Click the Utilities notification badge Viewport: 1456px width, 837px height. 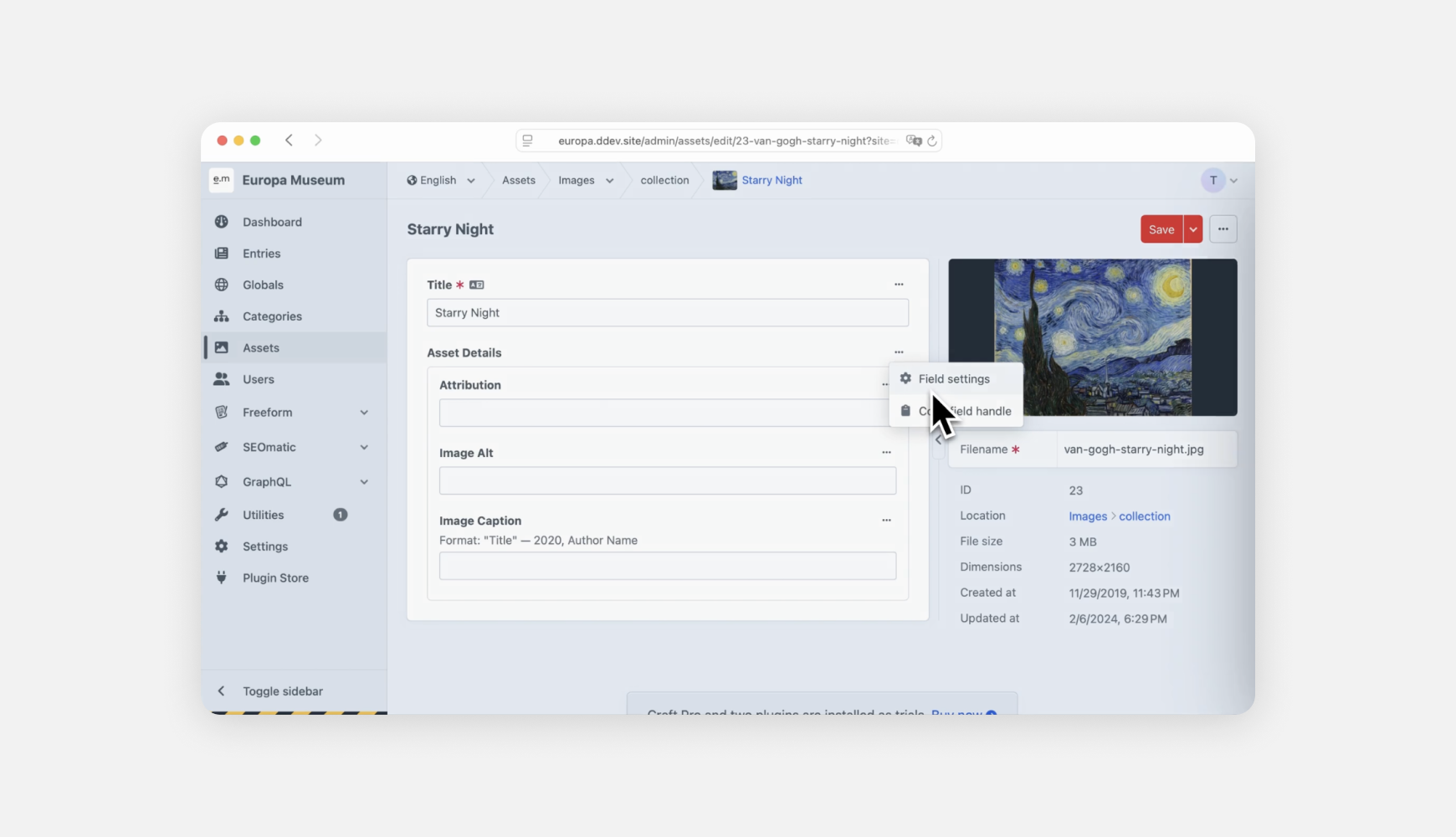pos(341,515)
